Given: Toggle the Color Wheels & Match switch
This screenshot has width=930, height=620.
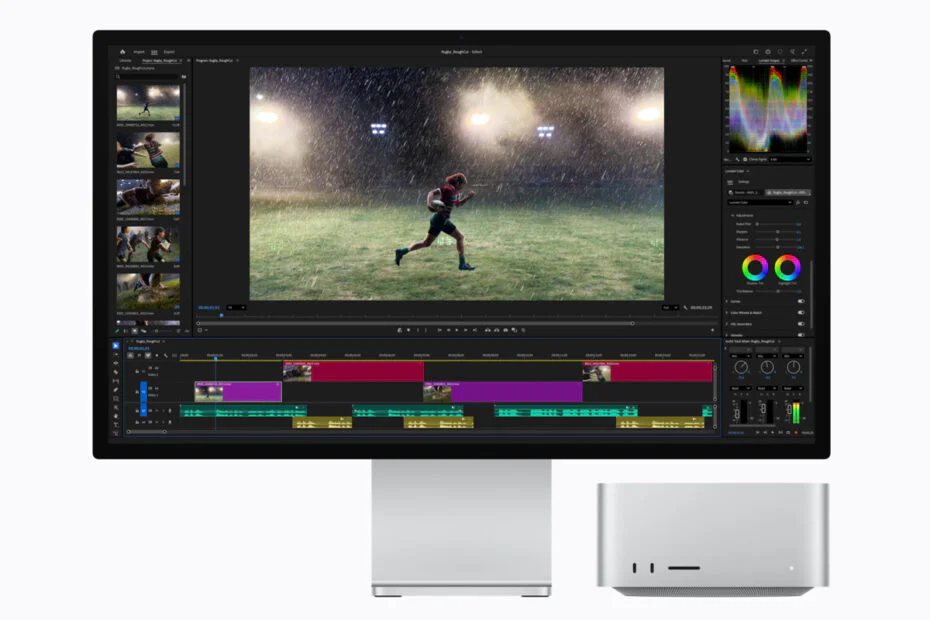Looking at the screenshot, I should point(801,313).
